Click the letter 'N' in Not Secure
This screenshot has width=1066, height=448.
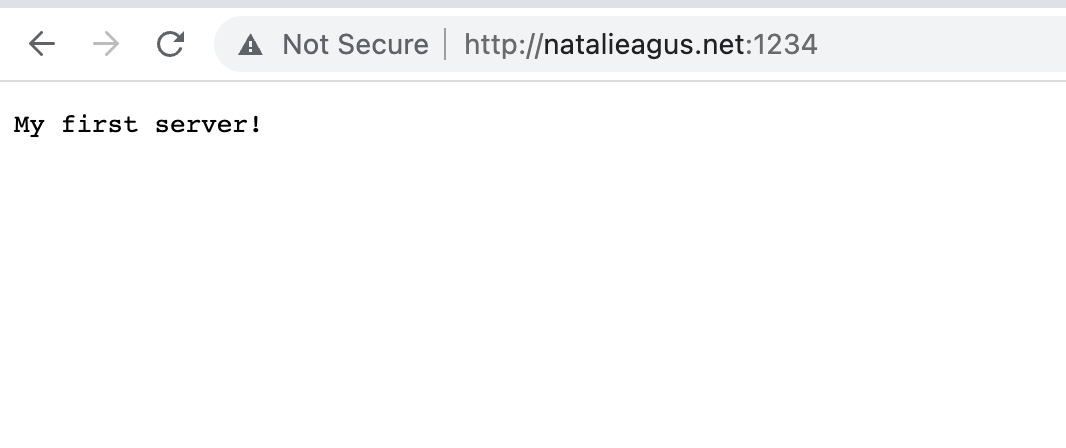point(293,45)
